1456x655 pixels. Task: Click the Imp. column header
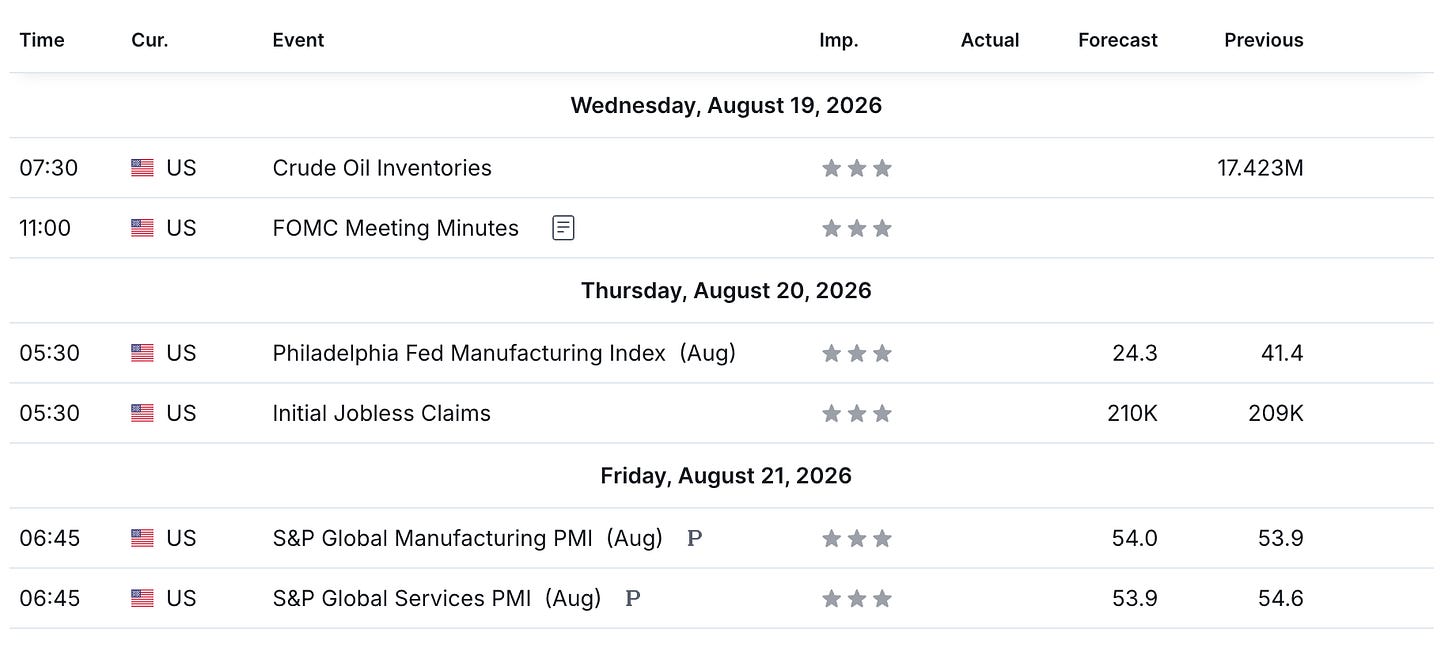coord(839,40)
